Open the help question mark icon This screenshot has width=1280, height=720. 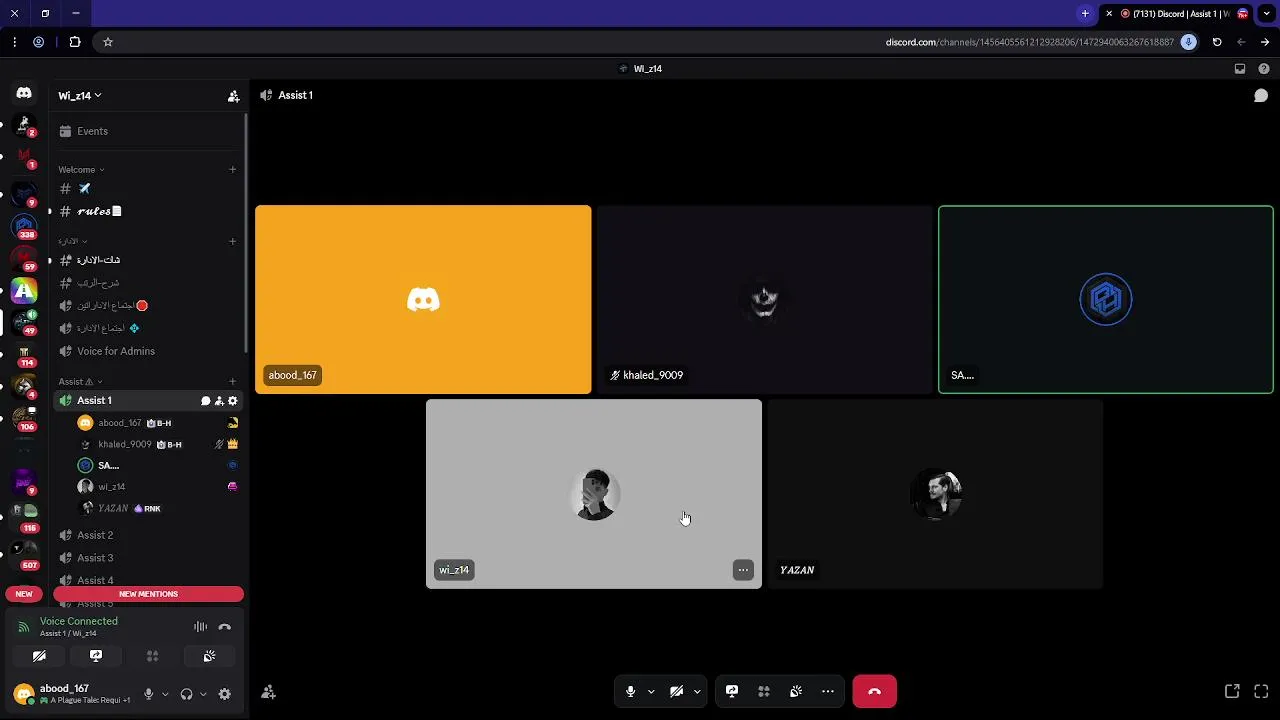pos(1264,69)
